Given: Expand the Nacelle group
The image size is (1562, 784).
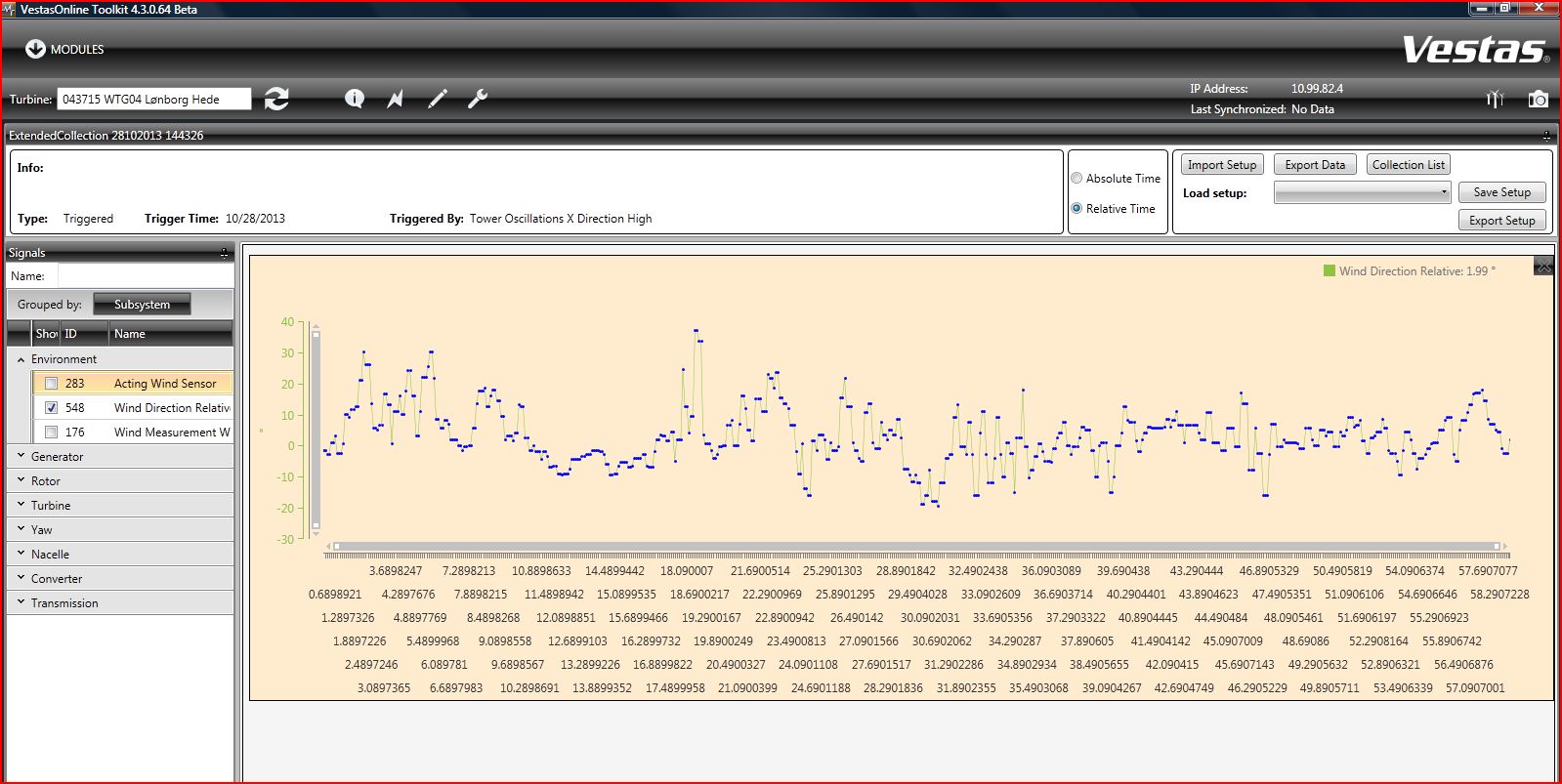Looking at the screenshot, I should [21, 554].
